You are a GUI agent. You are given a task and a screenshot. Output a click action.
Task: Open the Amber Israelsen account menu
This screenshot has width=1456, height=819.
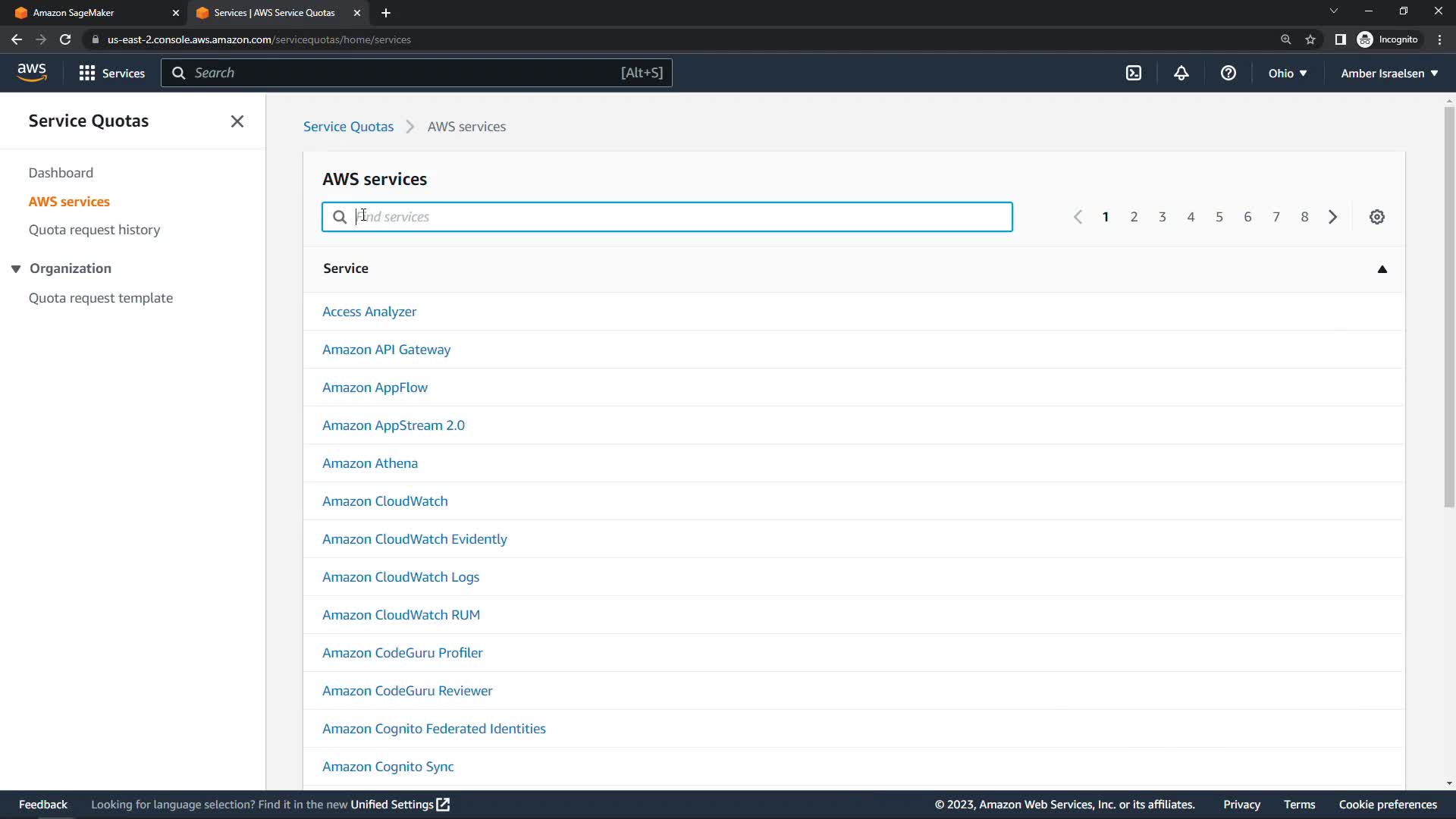pos(1389,73)
